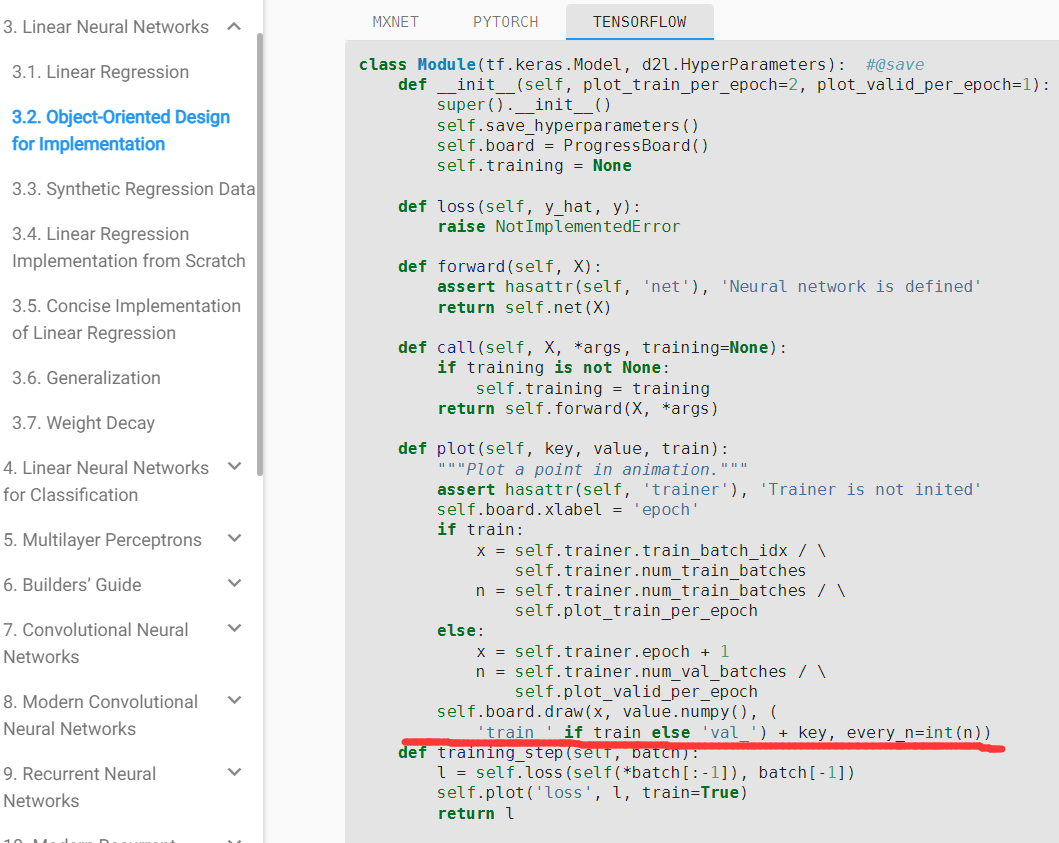Click 'return self.net(X)' line

click(x=524, y=308)
